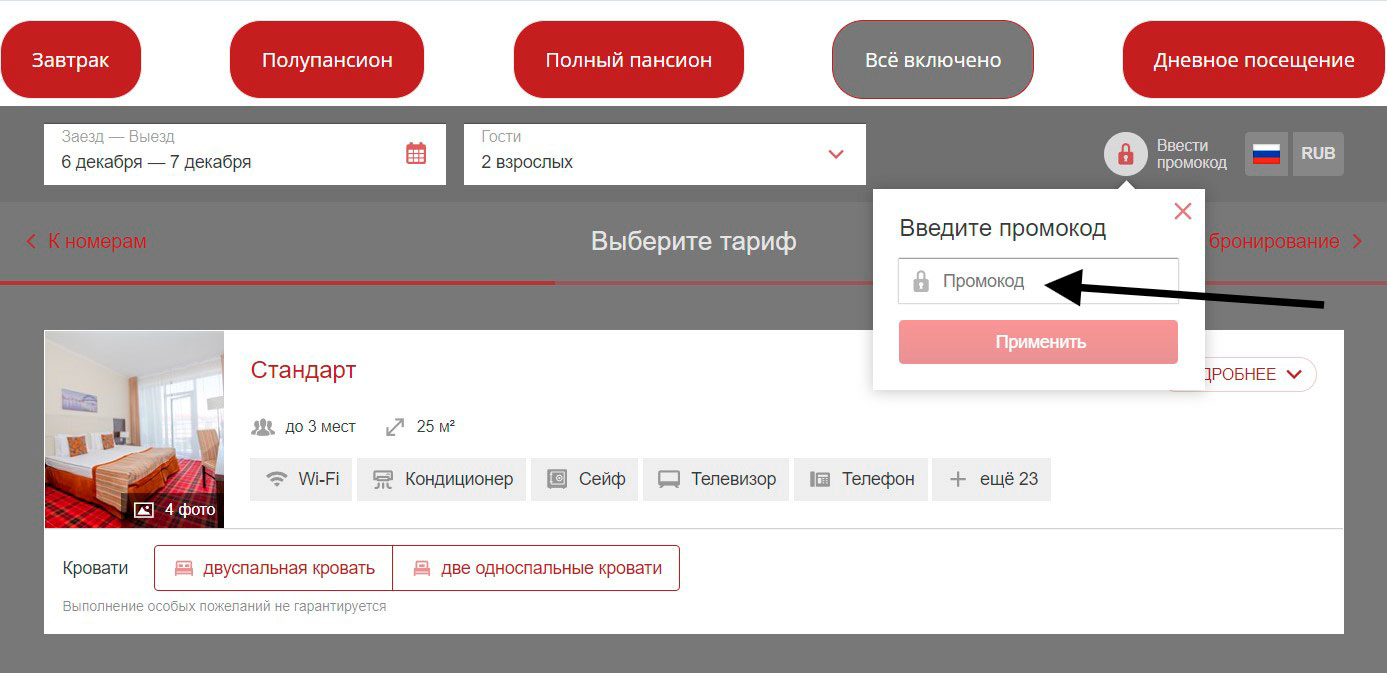Select the Дневное посещение tab
This screenshot has width=1387, height=673.
1254,60
